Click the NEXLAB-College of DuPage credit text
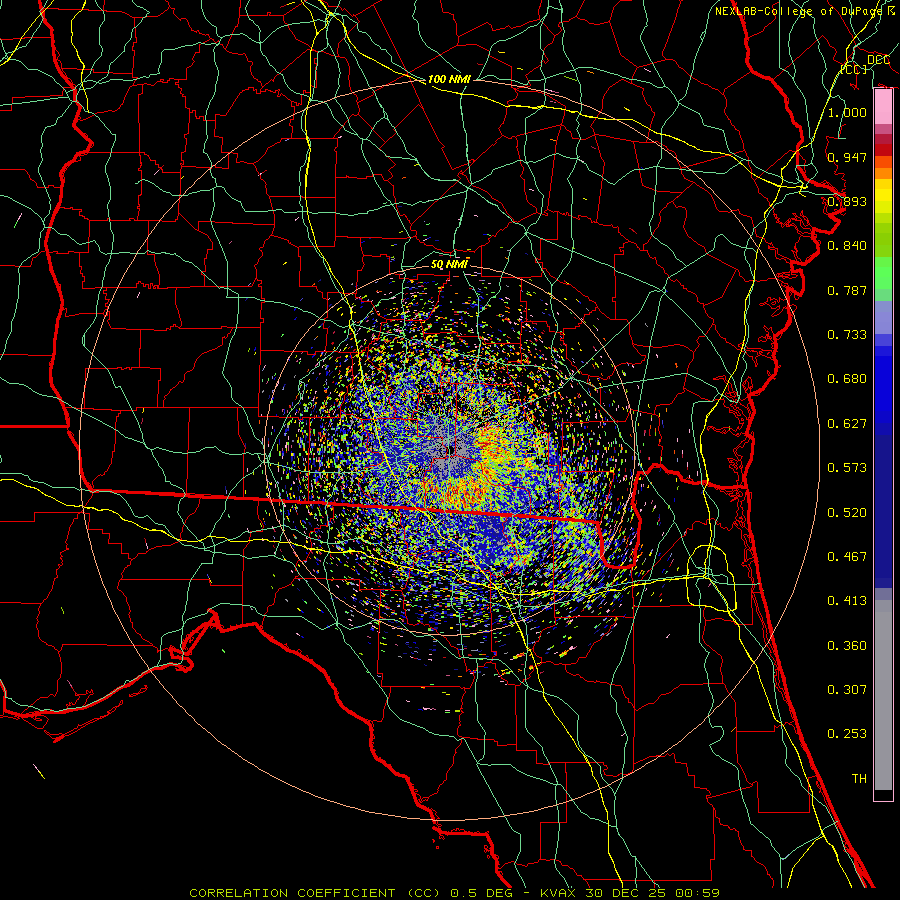Viewport: 900px width, 900px height. click(805, 11)
